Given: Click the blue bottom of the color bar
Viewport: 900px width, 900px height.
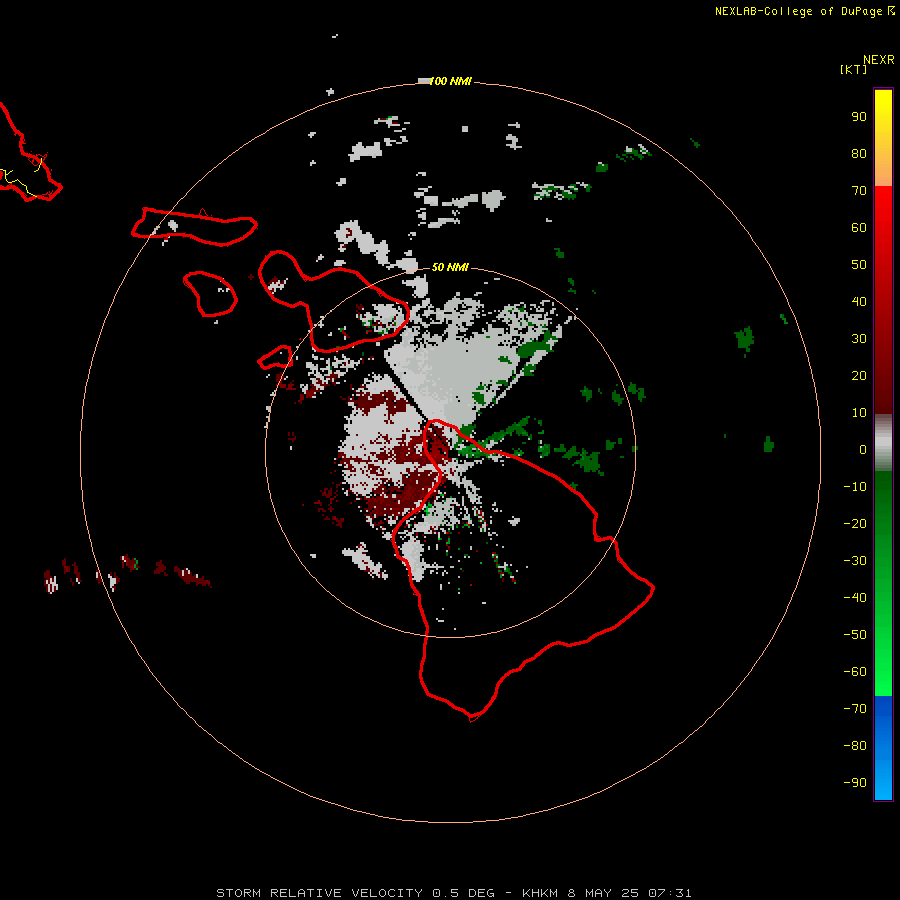Looking at the screenshot, I should pyautogui.click(x=883, y=747).
